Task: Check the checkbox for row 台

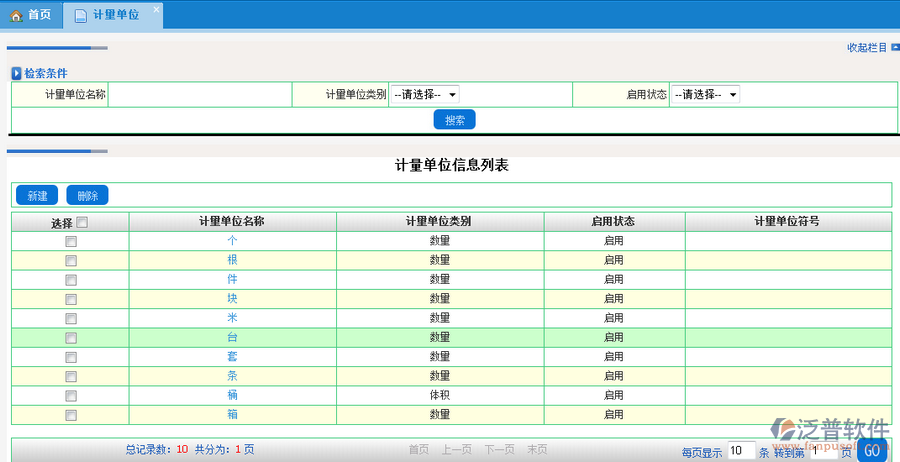Action: [x=71, y=338]
